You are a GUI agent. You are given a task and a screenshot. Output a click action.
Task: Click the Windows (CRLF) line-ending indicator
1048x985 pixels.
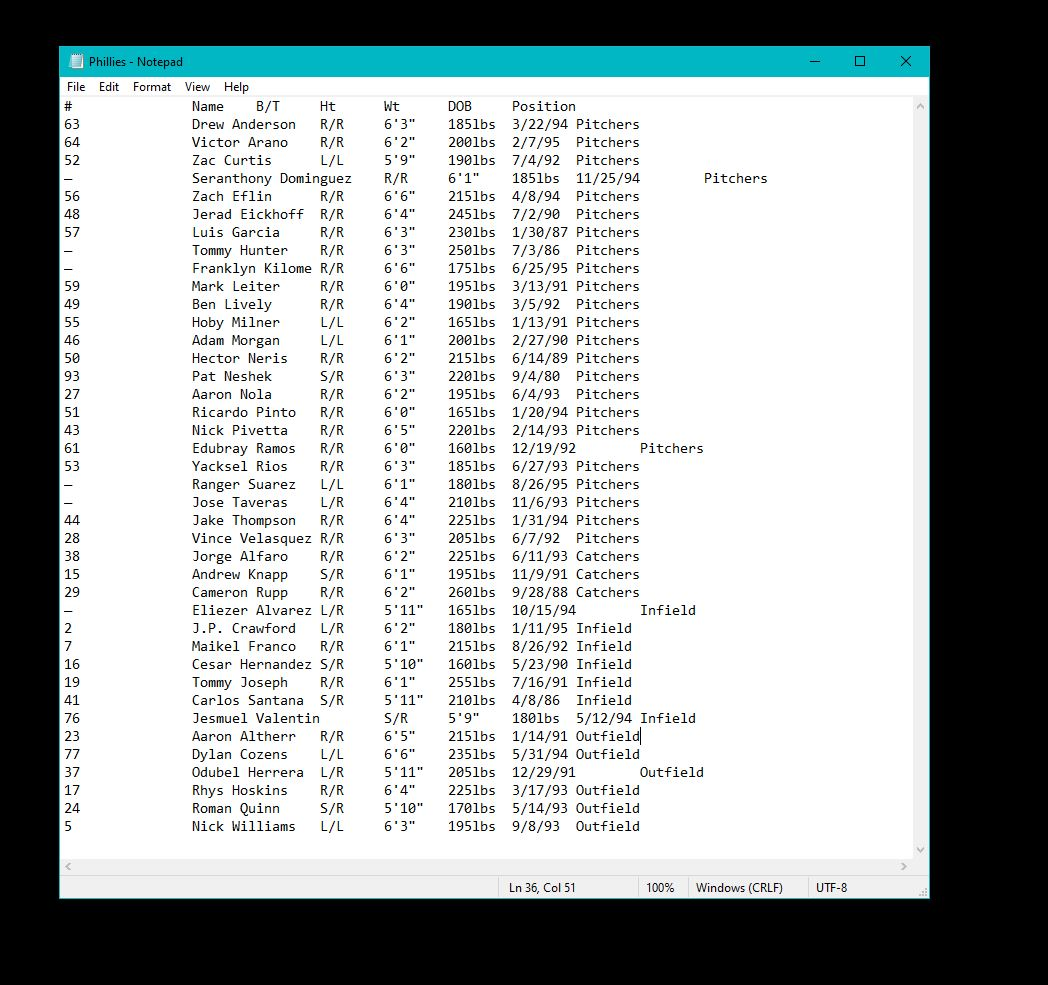[x=739, y=887]
